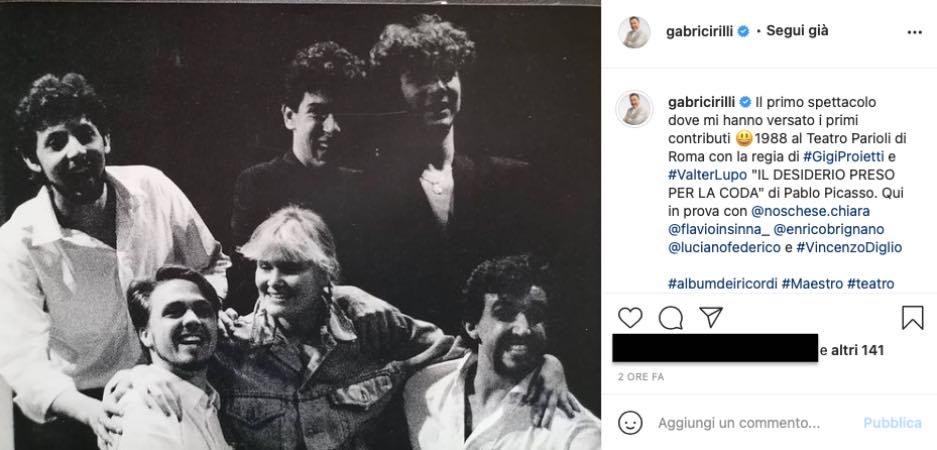937x450 pixels.
Task: Click the gabricirilli profile picture in header
Action: (x=634, y=32)
